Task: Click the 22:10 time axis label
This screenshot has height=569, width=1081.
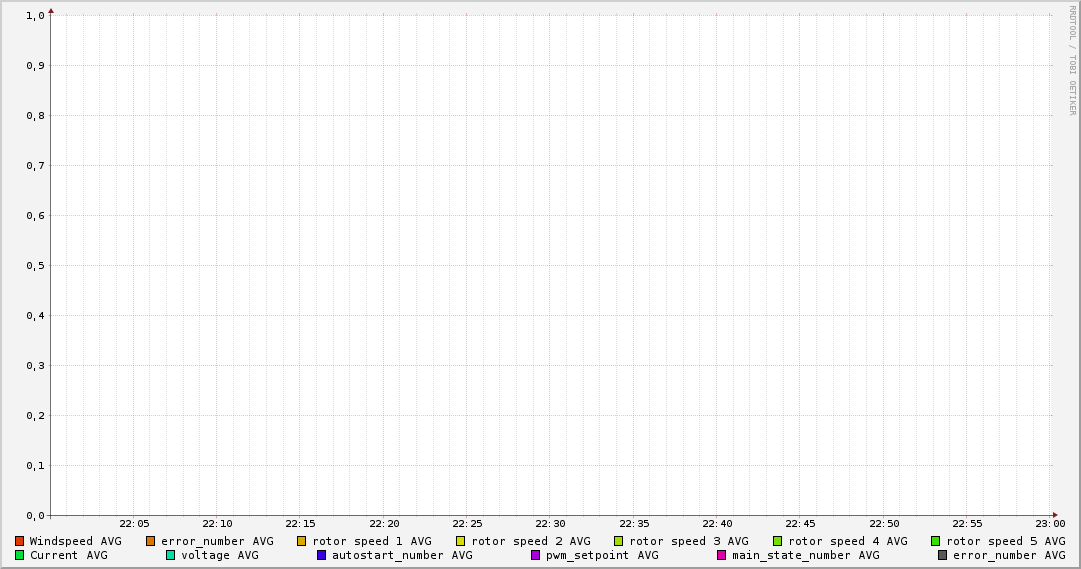Action: [x=217, y=524]
